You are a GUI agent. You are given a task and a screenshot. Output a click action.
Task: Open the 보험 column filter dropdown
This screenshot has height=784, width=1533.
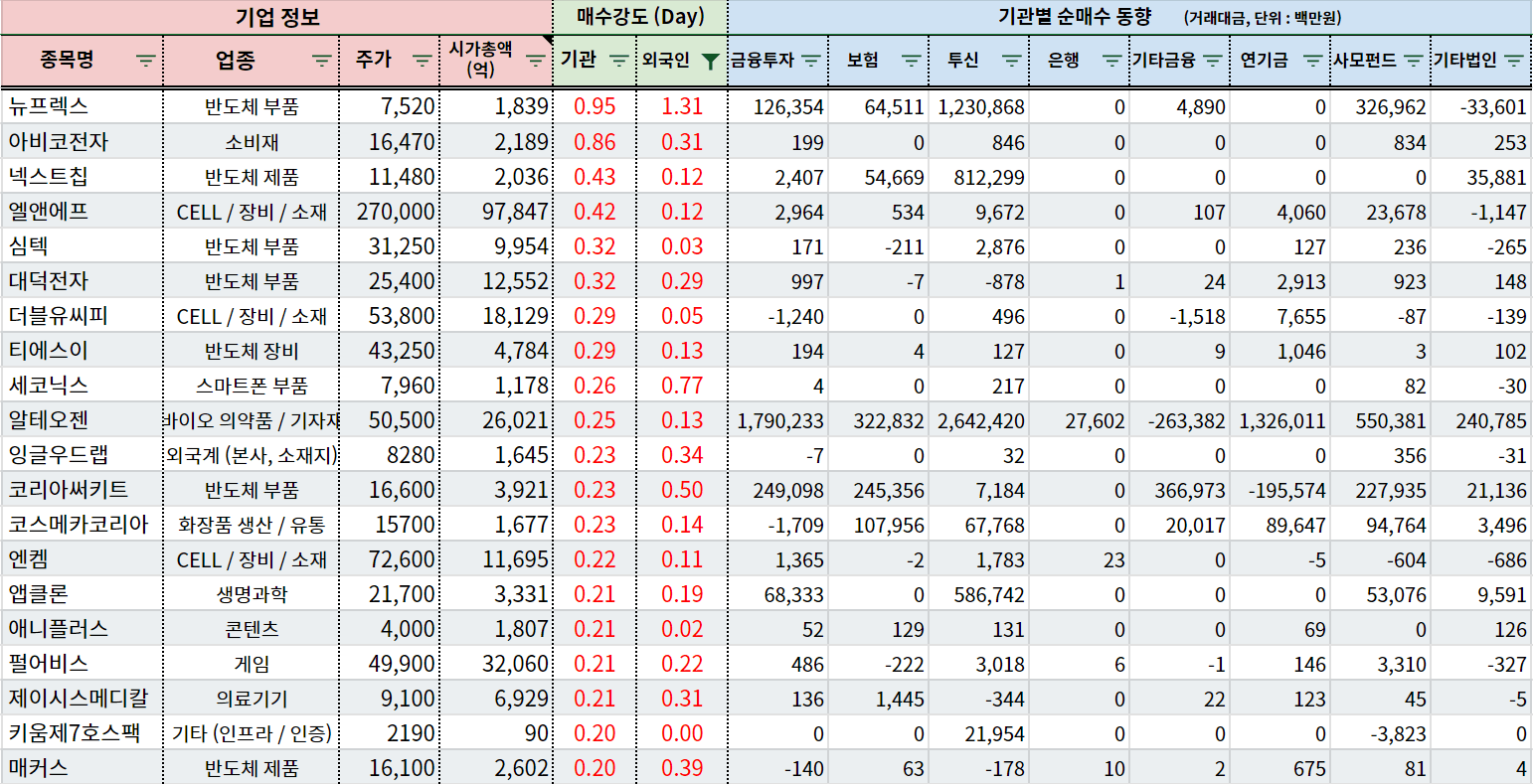(x=911, y=61)
